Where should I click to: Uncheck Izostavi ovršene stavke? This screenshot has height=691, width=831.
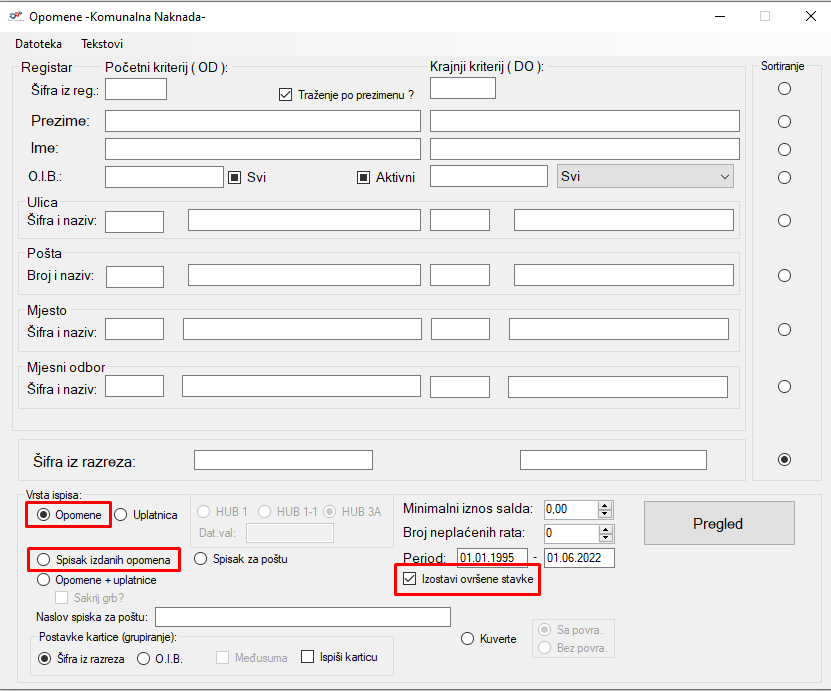pyautogui.click(x=408, y=579)
